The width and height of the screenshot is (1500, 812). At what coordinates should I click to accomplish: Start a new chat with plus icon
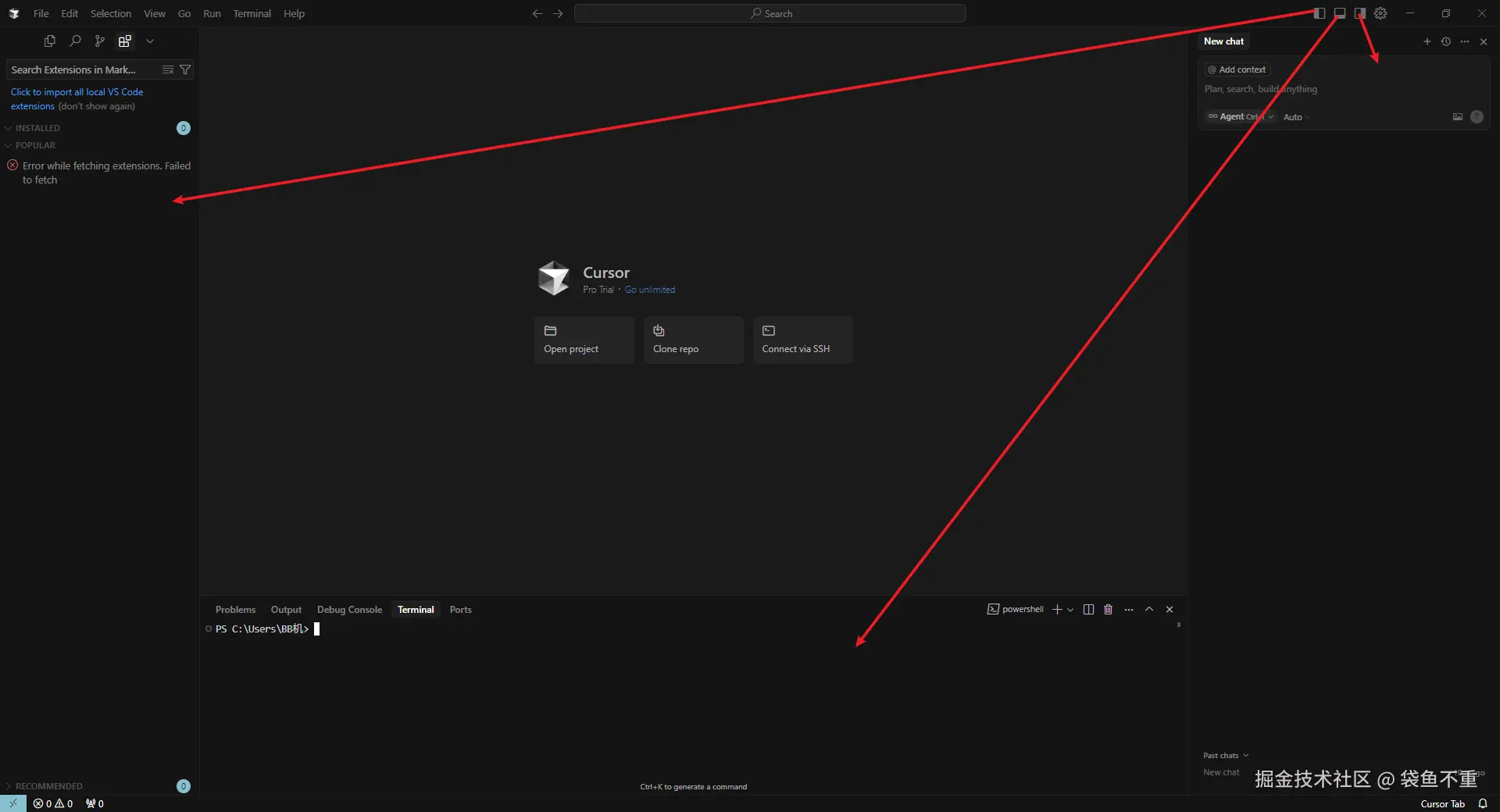[1427, 41]
